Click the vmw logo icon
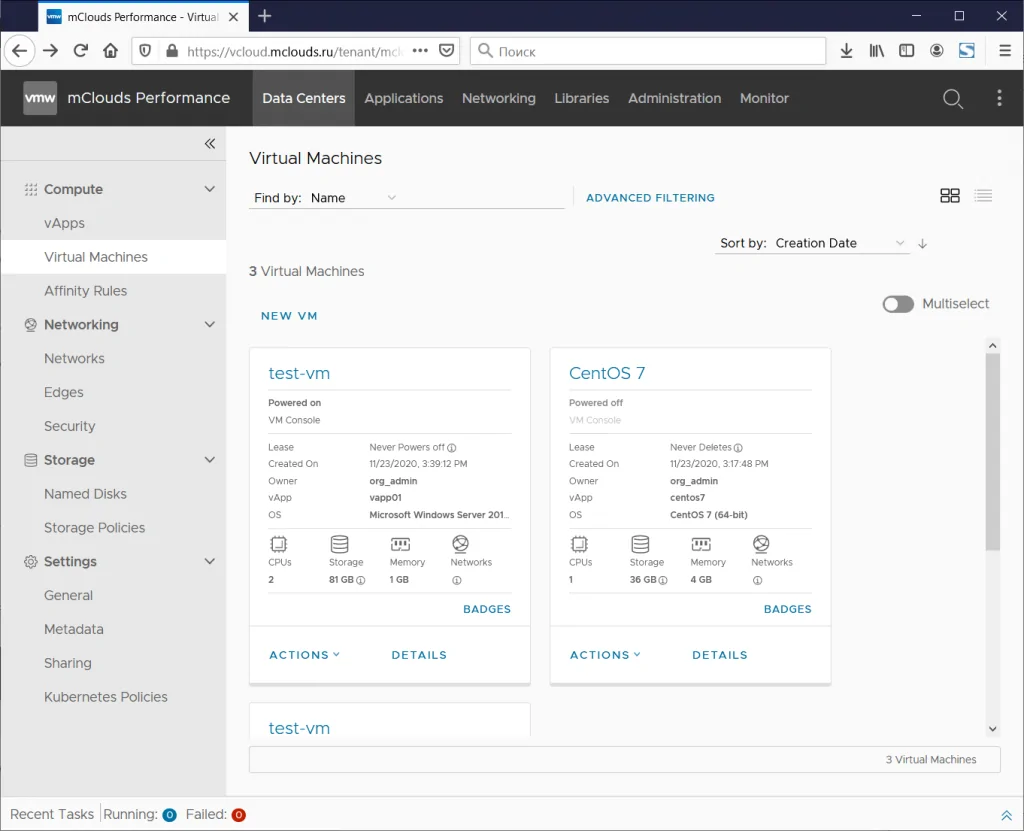 click(x=40, y=98)
